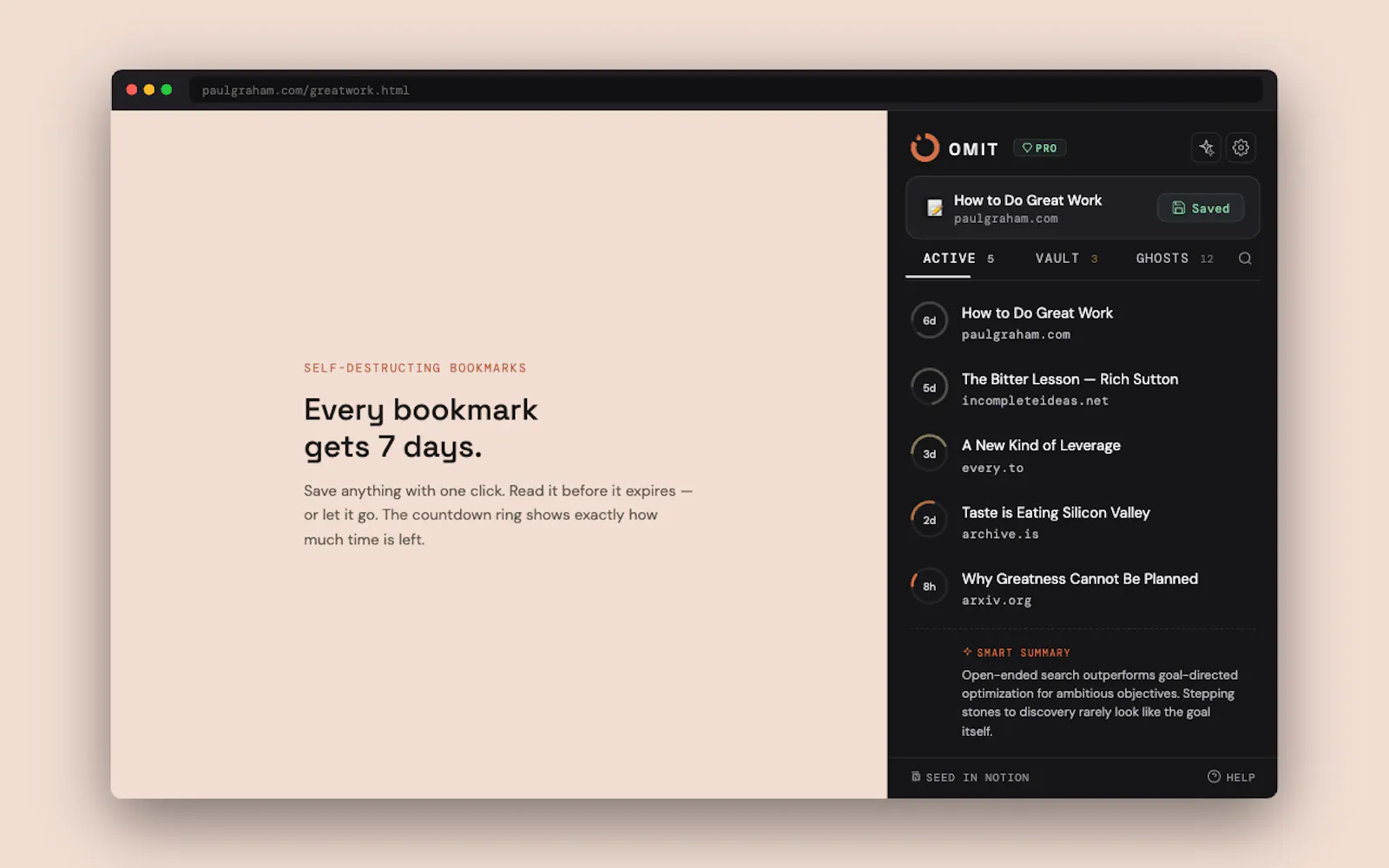Click the PRO badge
This screenshot has width=1389, height=868.
tap(1039, 148)
